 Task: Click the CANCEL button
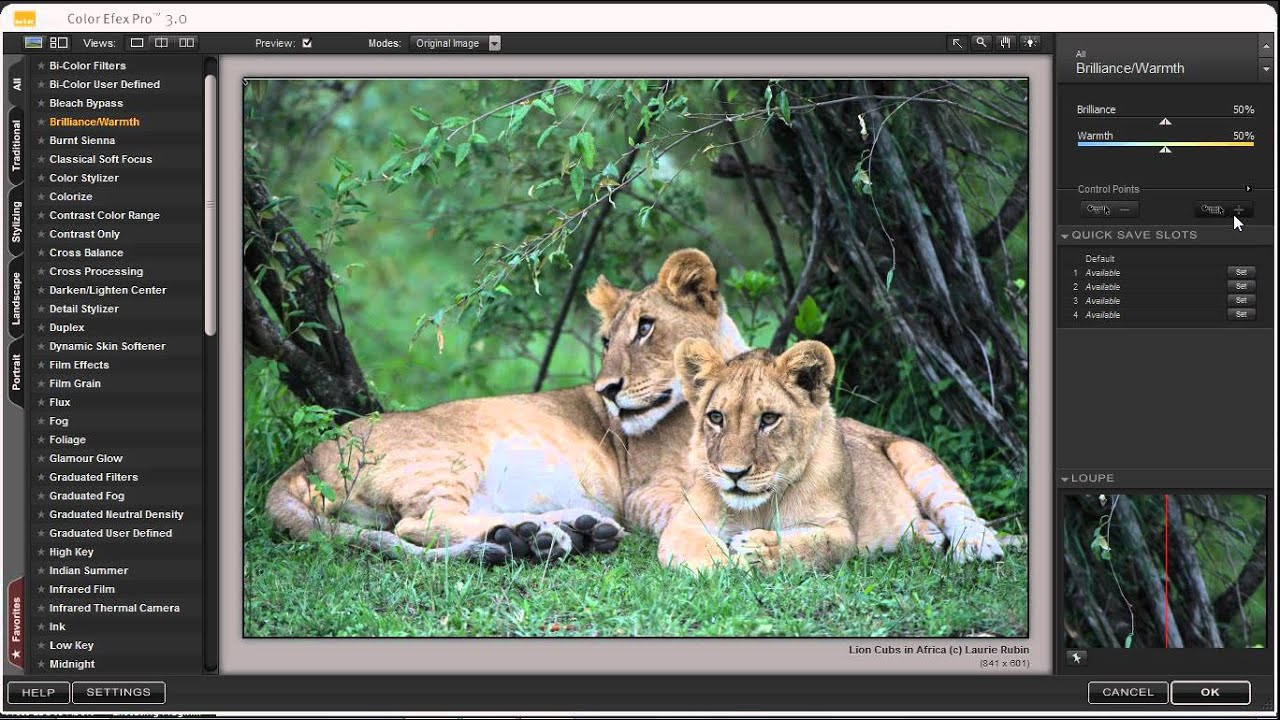click(1128, 692)
